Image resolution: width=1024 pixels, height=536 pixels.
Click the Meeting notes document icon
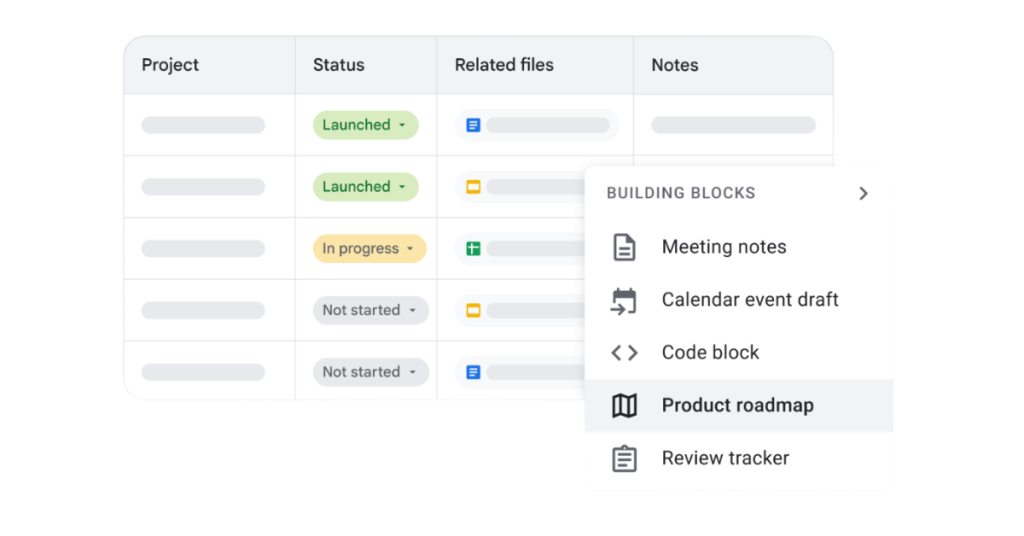(x=624, y=247)
